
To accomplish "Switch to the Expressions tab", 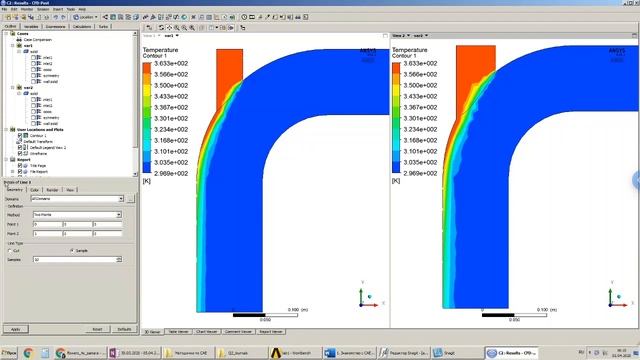I will (56, 27).
